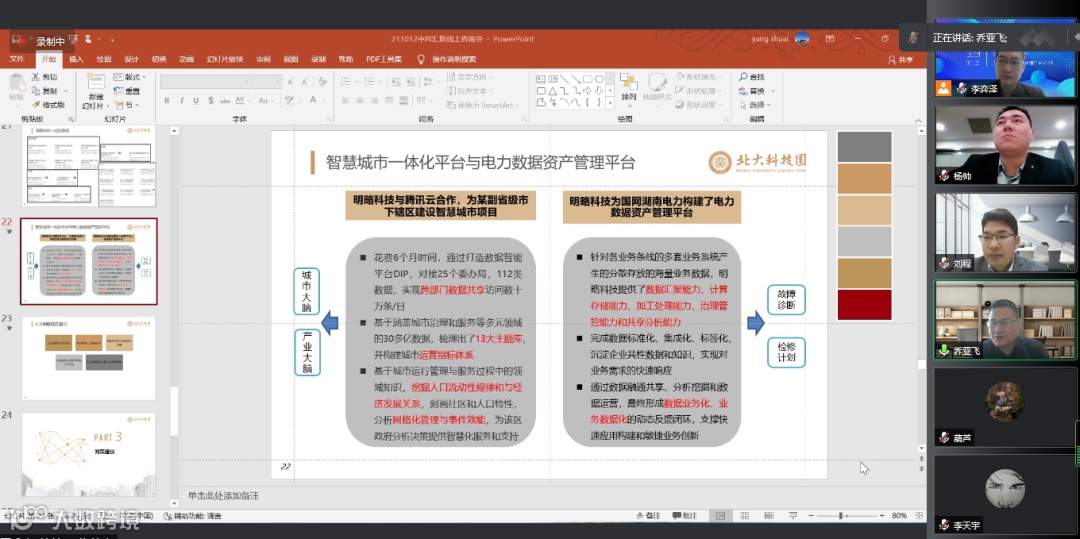Viewport: 1080px width, 539px height.
Task: Select the Format Painter (格式刷) brush
Action: pos(48,105)
